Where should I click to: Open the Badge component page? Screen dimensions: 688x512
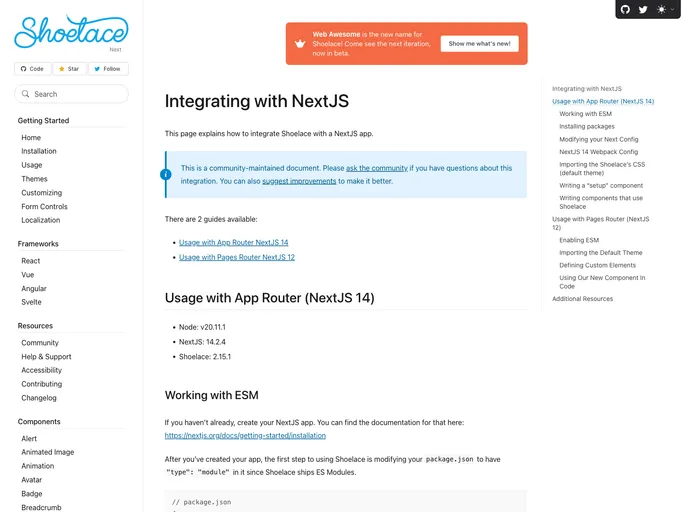[x=32, y=494]
